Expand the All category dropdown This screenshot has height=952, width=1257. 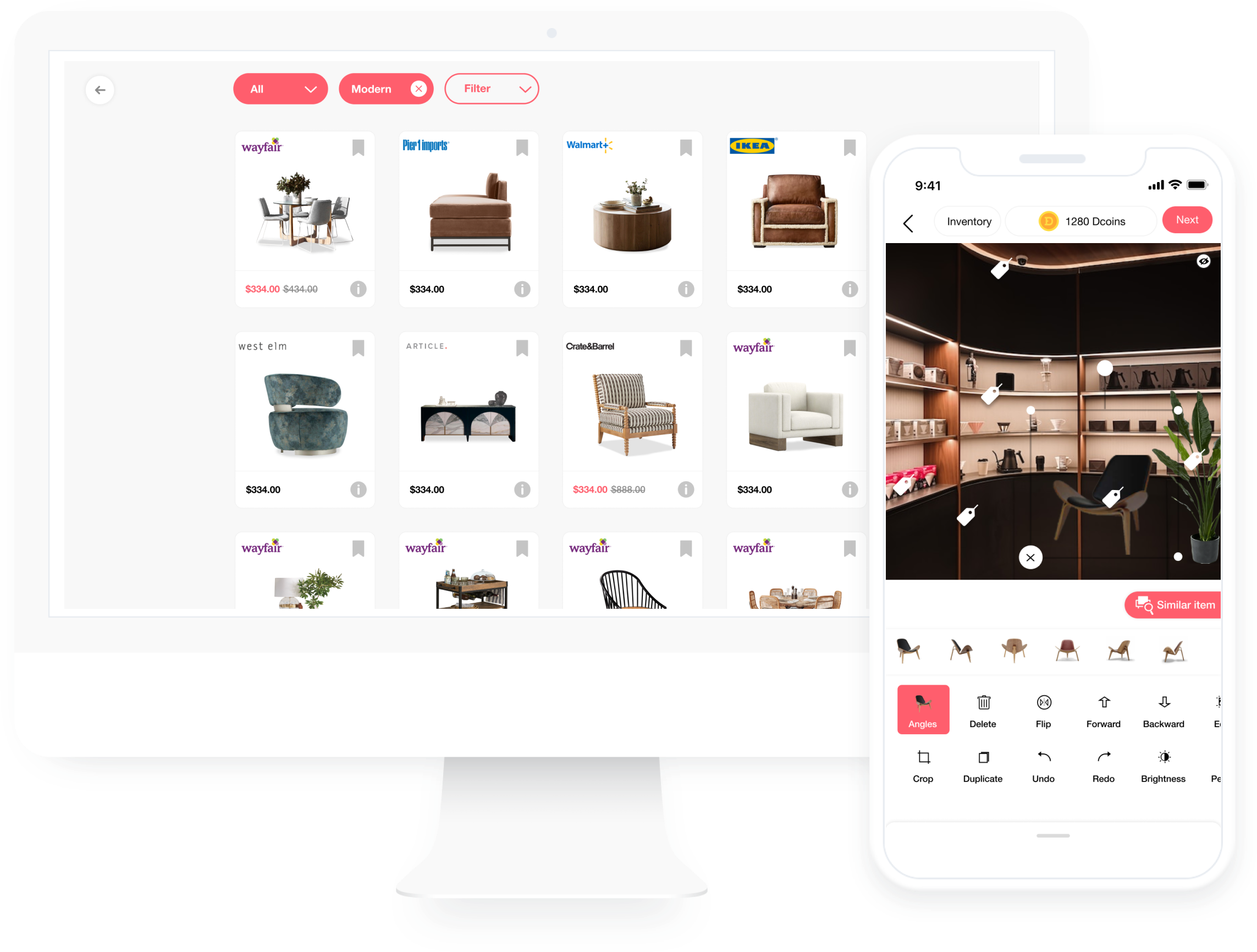[281, 88]
